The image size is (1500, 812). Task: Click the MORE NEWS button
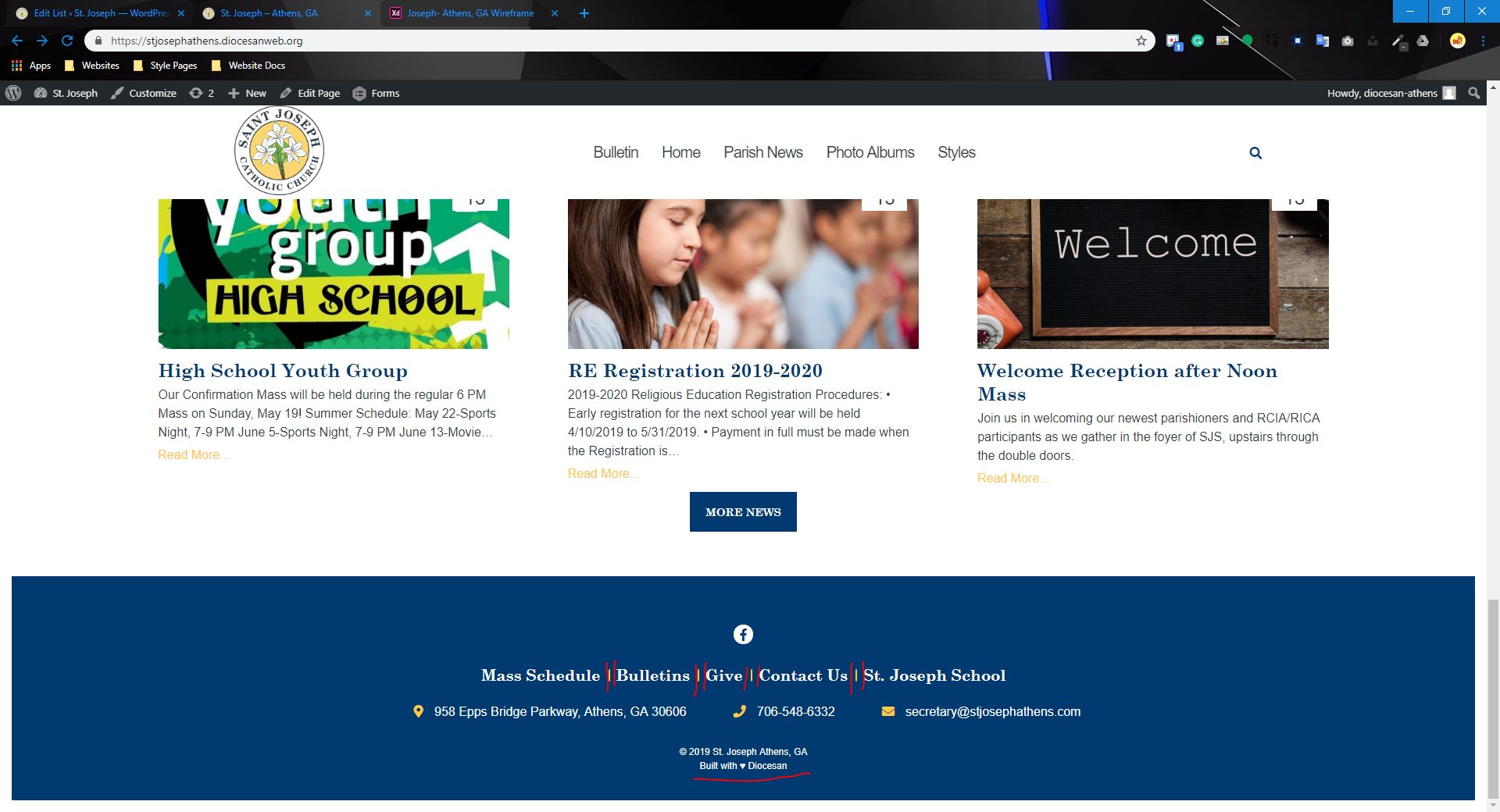743,512
